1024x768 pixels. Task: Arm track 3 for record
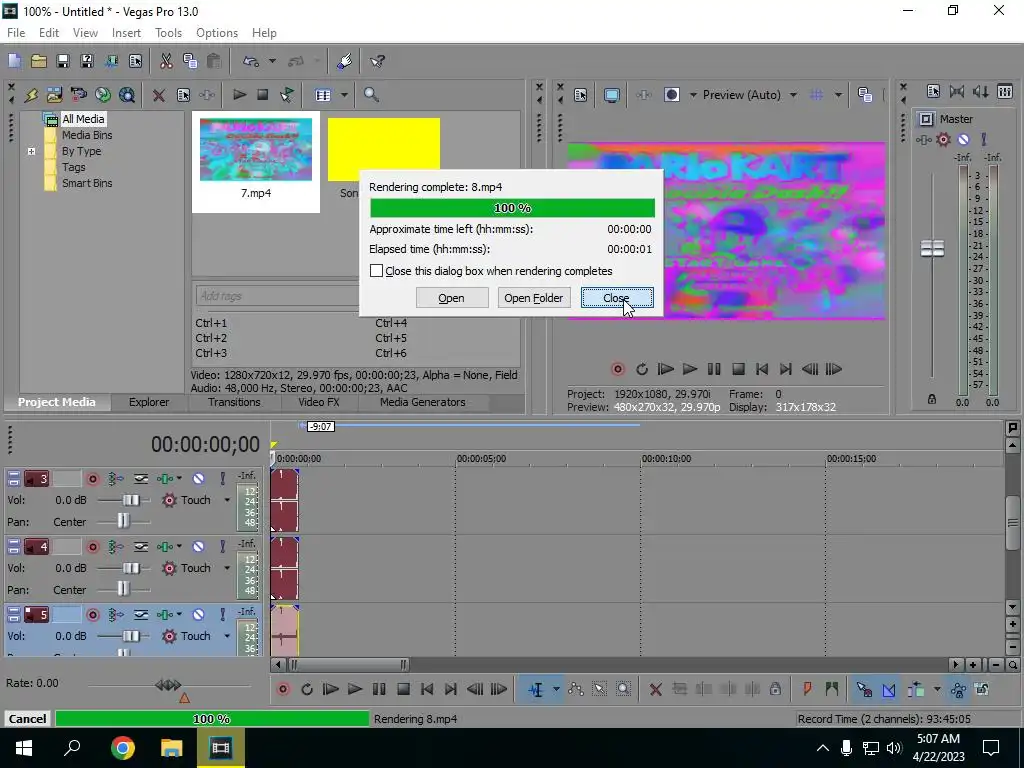pyautogui.click(x=93, y=479)
